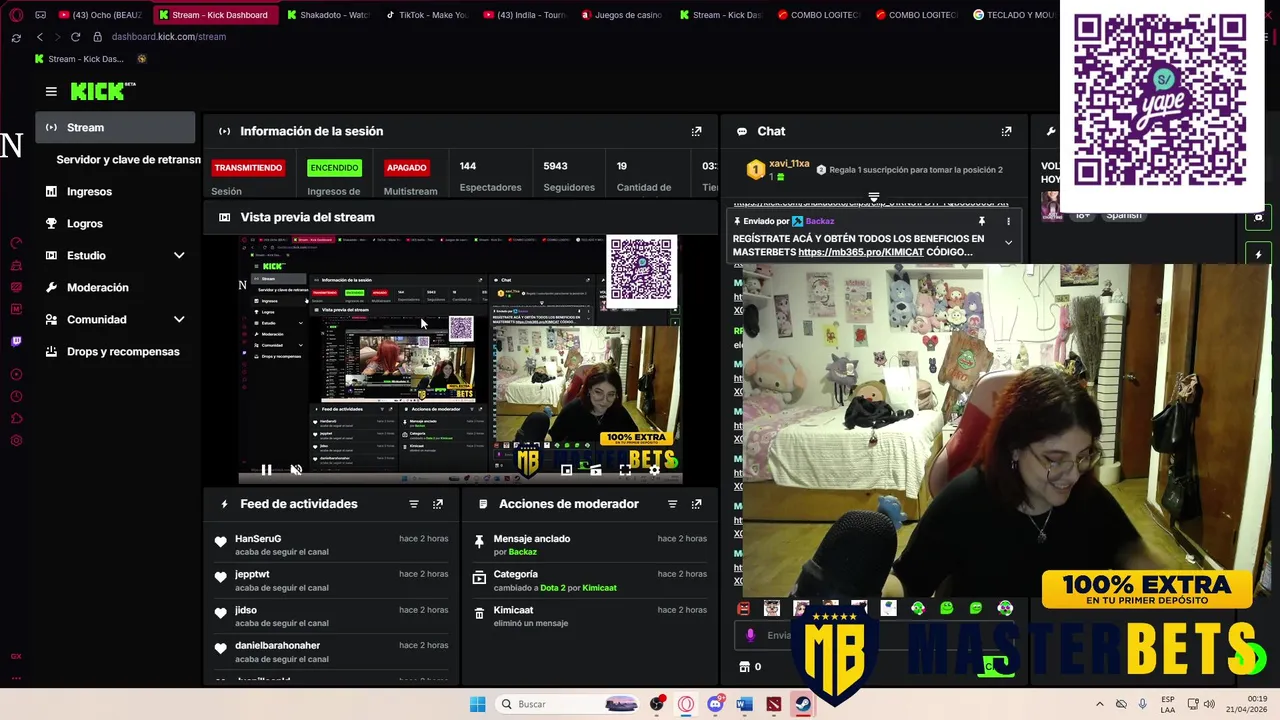1280x720 pixels.
Task: Open jepptwt in activity feed
Action: click(x=252, y=575)
